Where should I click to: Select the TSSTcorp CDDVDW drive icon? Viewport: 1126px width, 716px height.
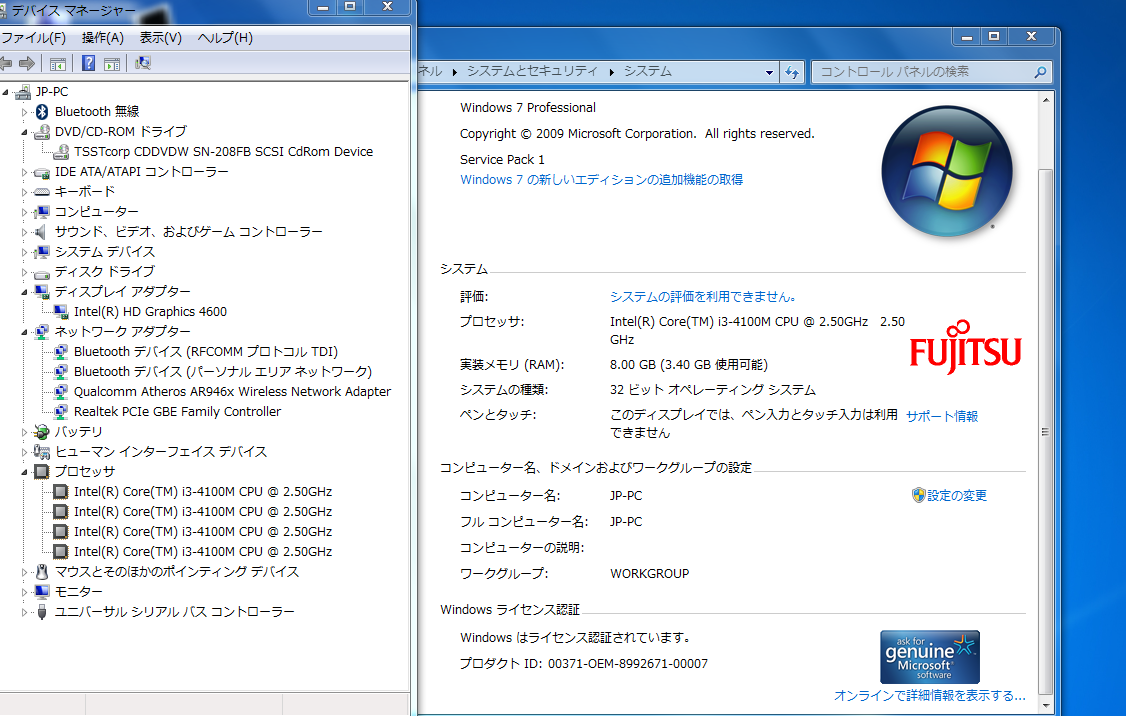(61, 152)
